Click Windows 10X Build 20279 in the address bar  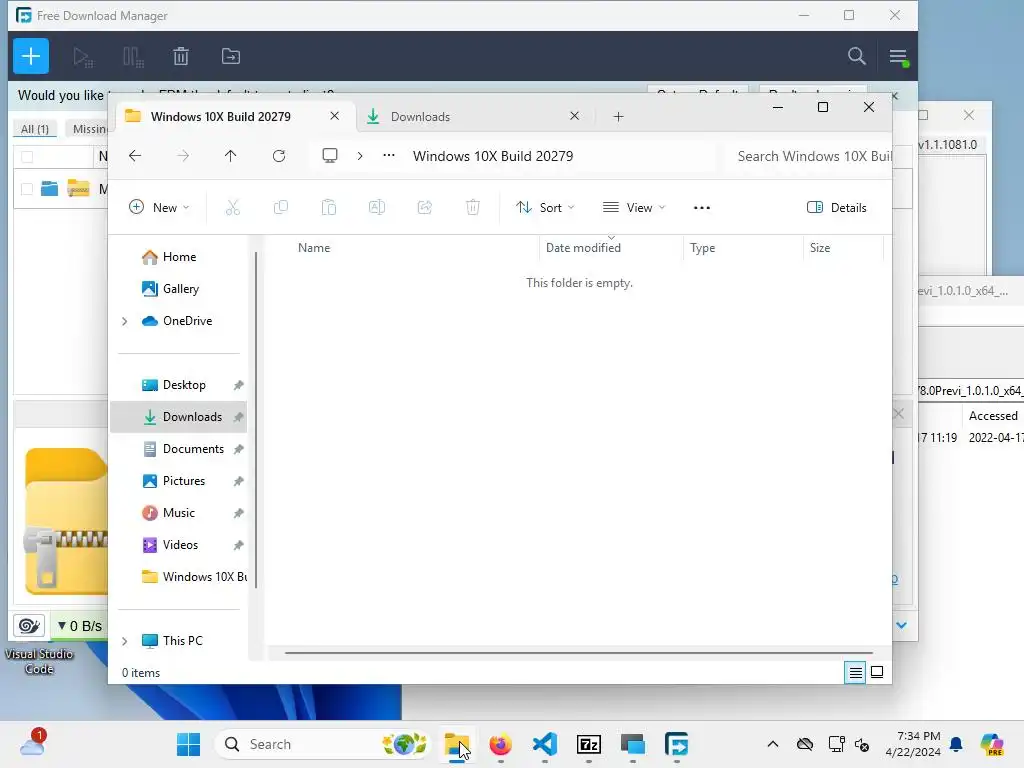(x=493, y=156)
